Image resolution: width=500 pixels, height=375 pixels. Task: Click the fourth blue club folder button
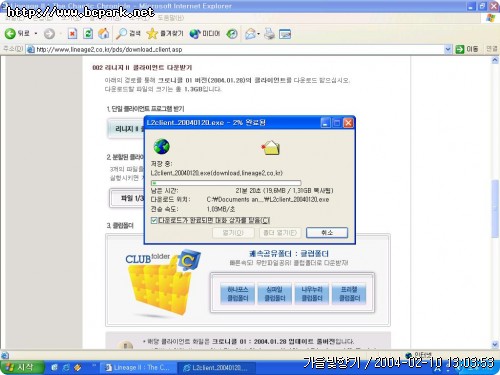[349, 294]
